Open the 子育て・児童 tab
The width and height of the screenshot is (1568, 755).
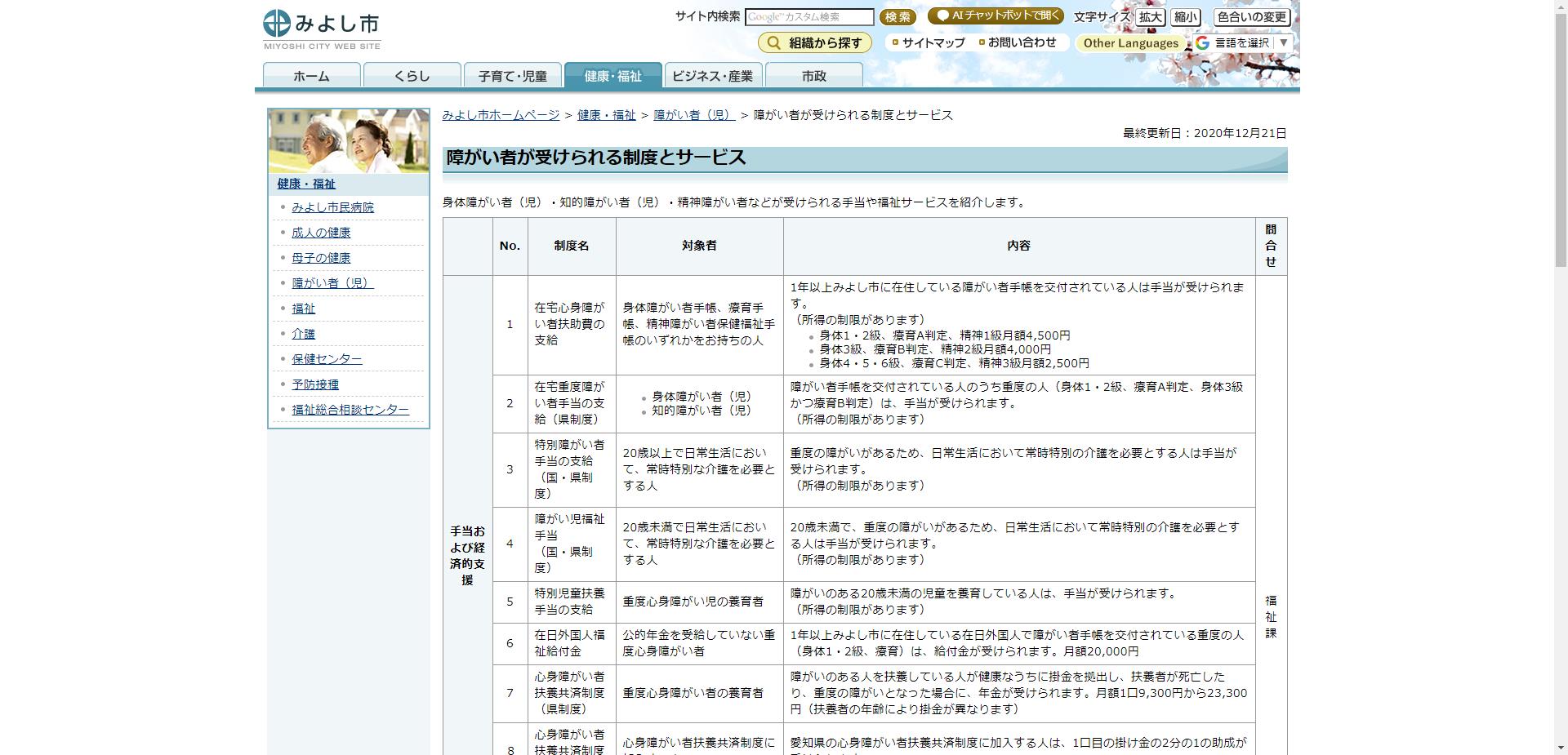514,76
